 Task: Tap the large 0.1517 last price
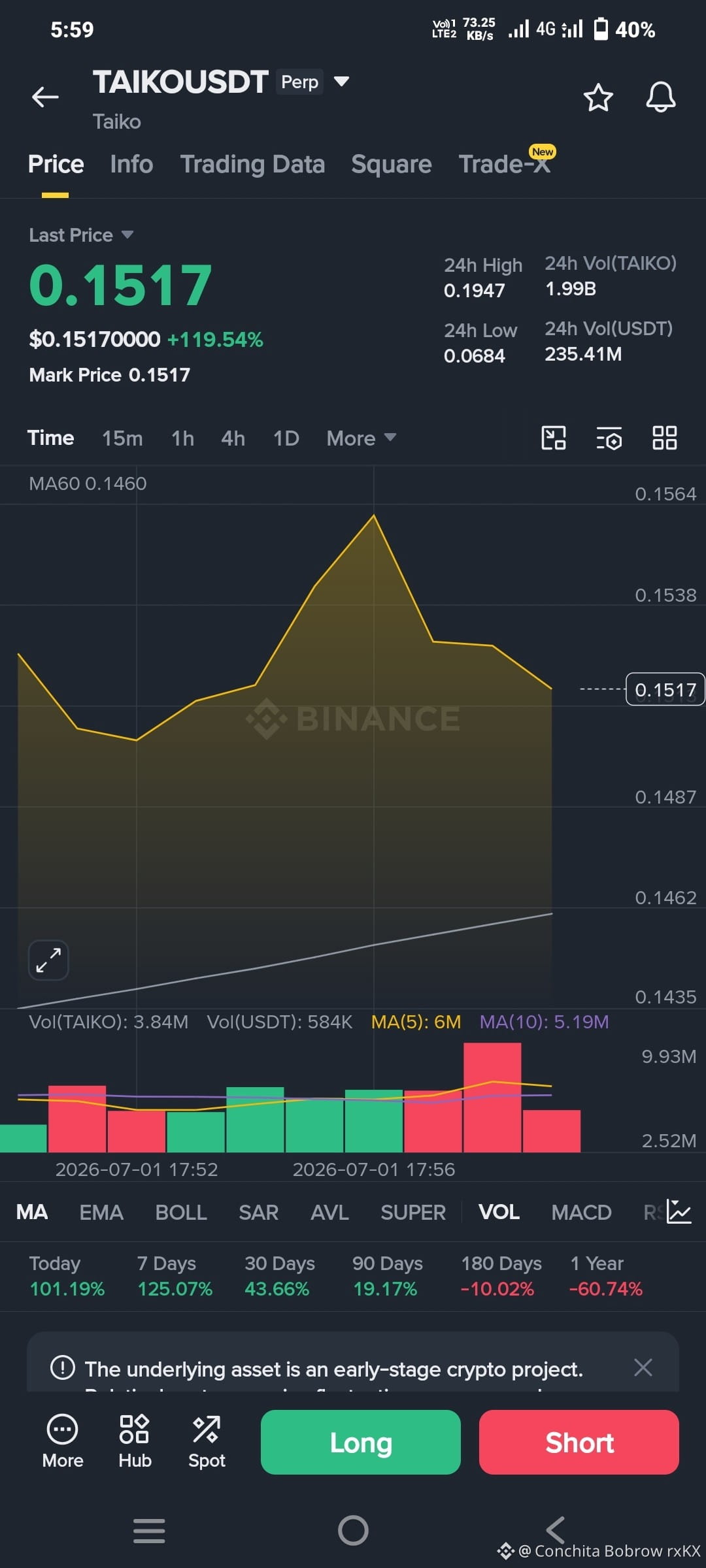120,285
